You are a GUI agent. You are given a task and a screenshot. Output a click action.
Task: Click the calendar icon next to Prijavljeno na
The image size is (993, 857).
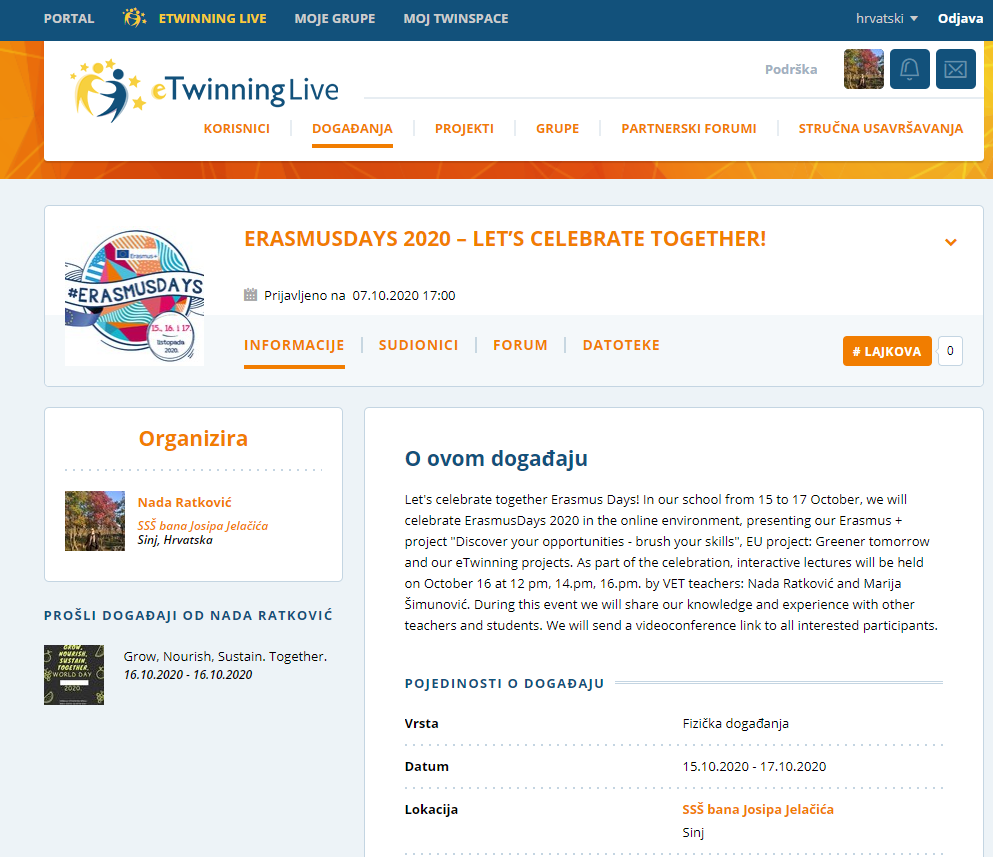point(251,295)
